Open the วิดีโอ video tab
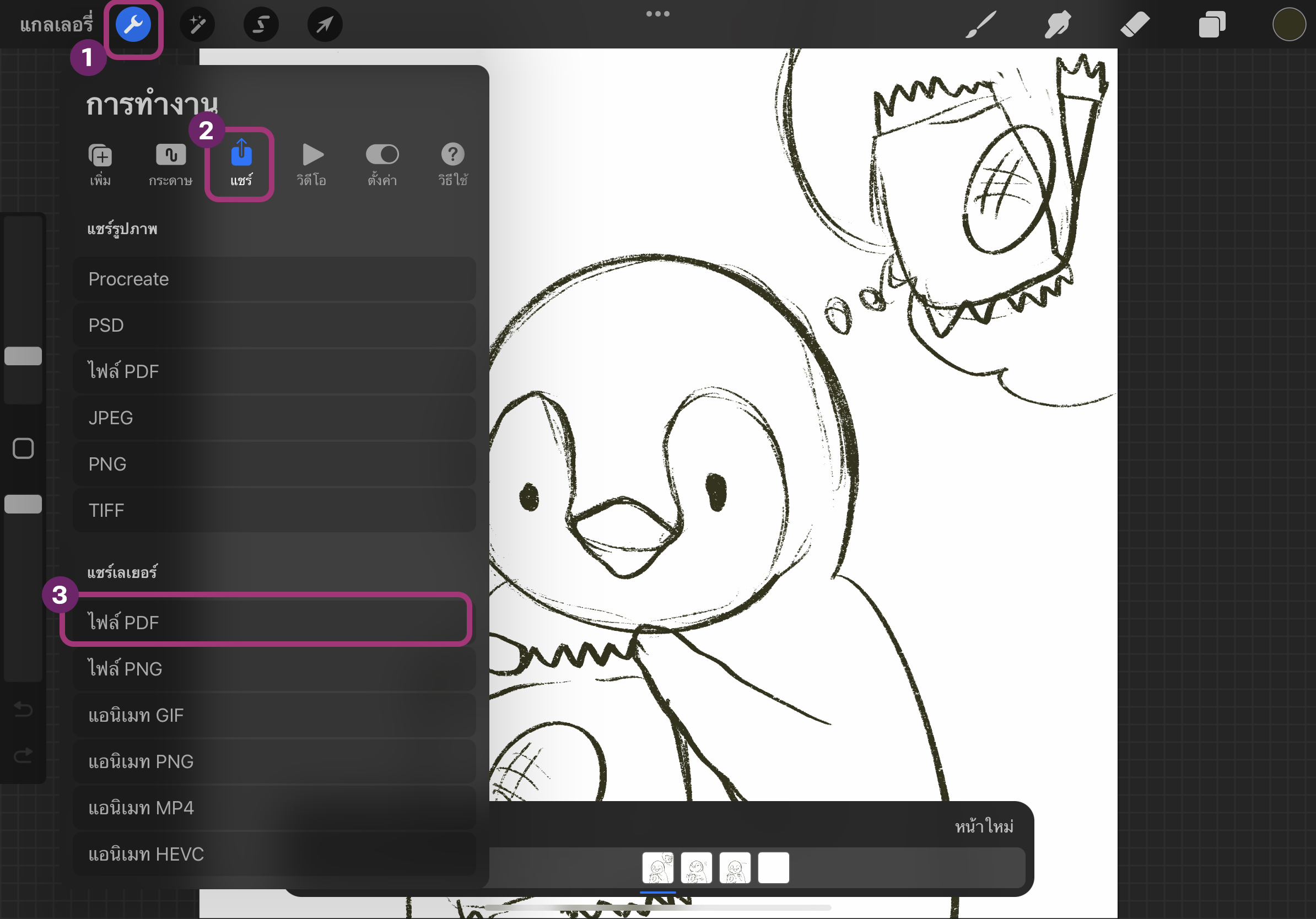 point(312,164)
